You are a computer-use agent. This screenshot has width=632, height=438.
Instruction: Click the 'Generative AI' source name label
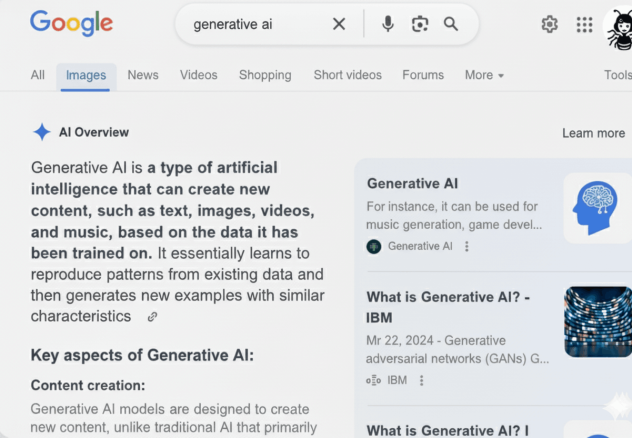click(420, 246)
